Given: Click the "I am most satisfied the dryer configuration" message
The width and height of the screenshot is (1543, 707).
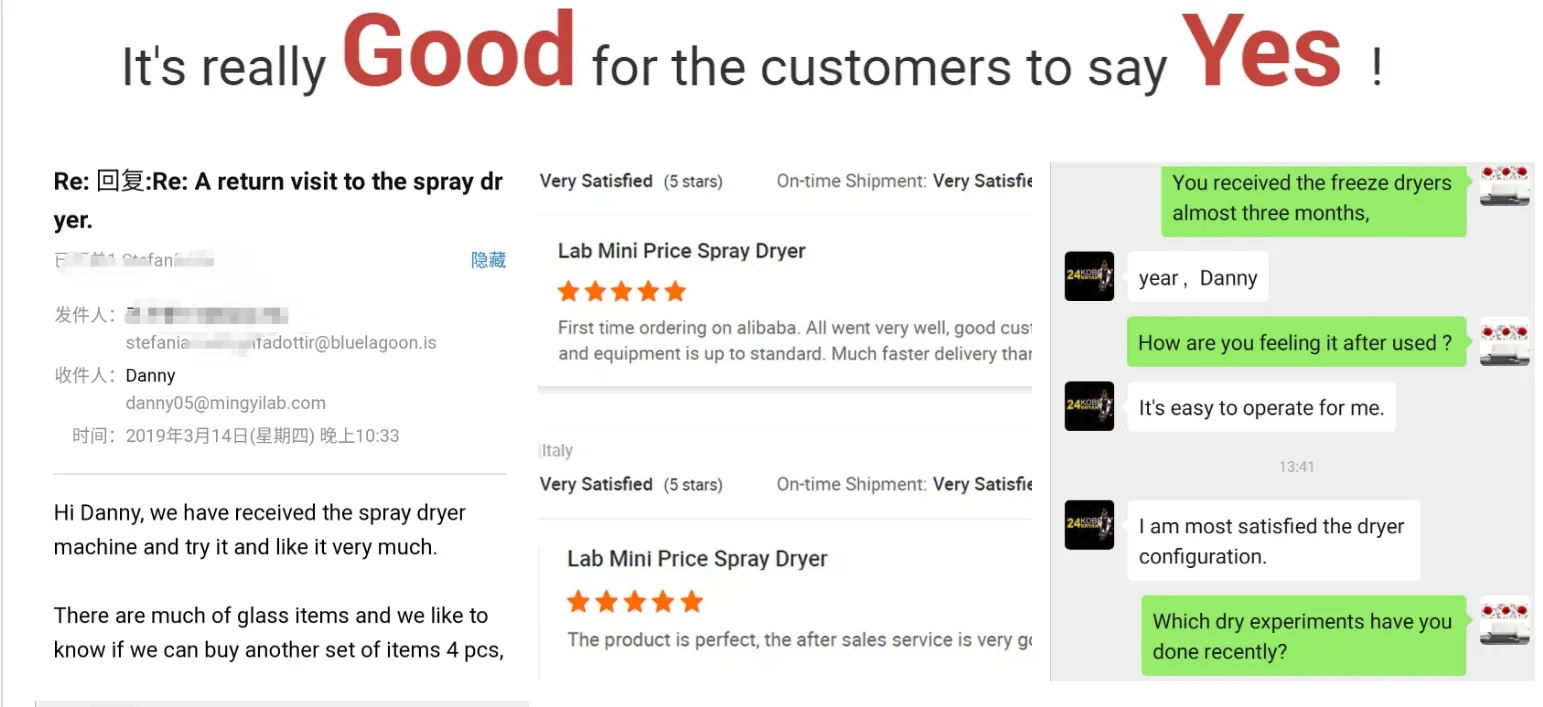Looking at the screenshot, I should tap(1272, 541).
